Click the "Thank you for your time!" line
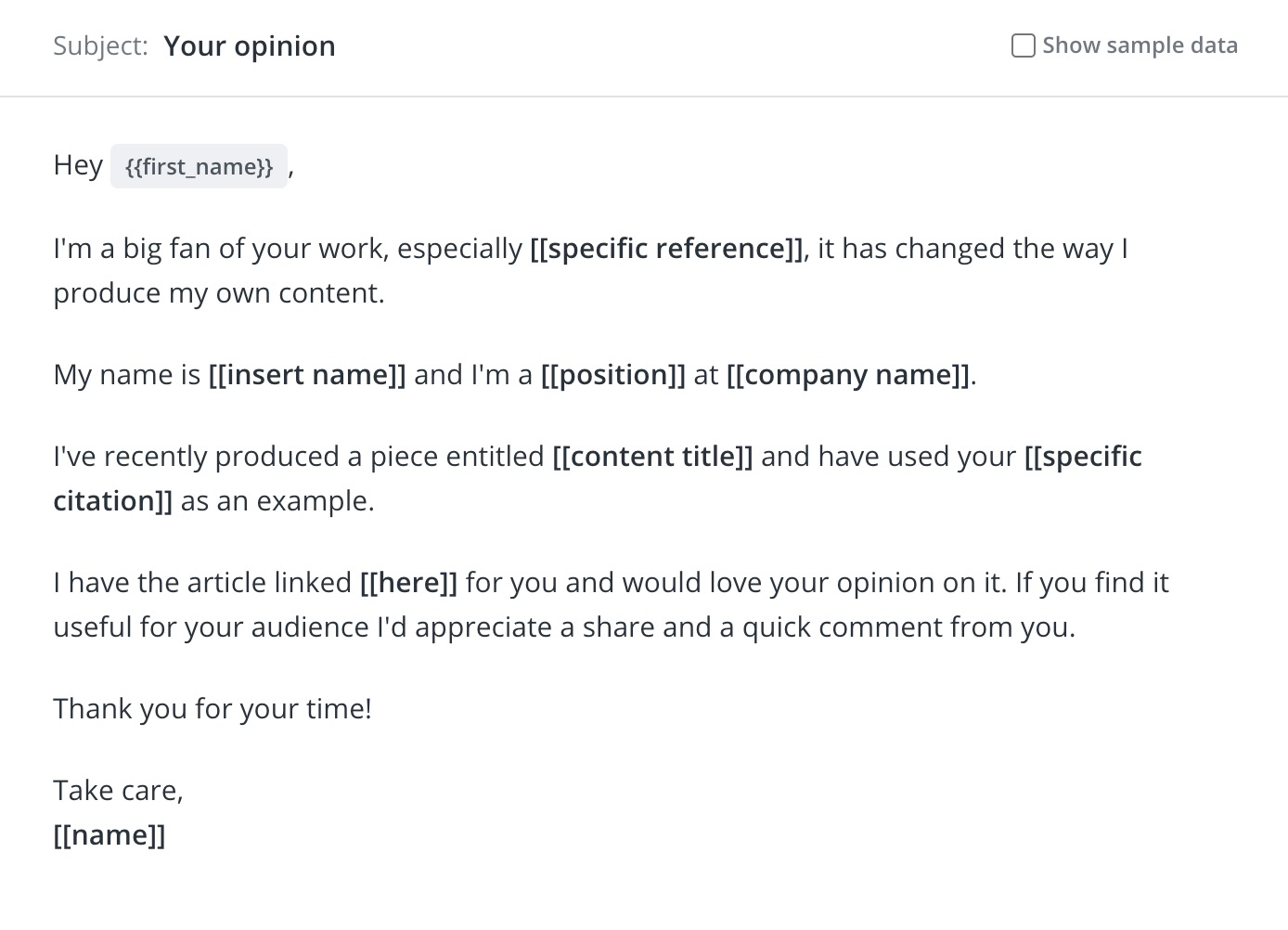 pos(213,709)
